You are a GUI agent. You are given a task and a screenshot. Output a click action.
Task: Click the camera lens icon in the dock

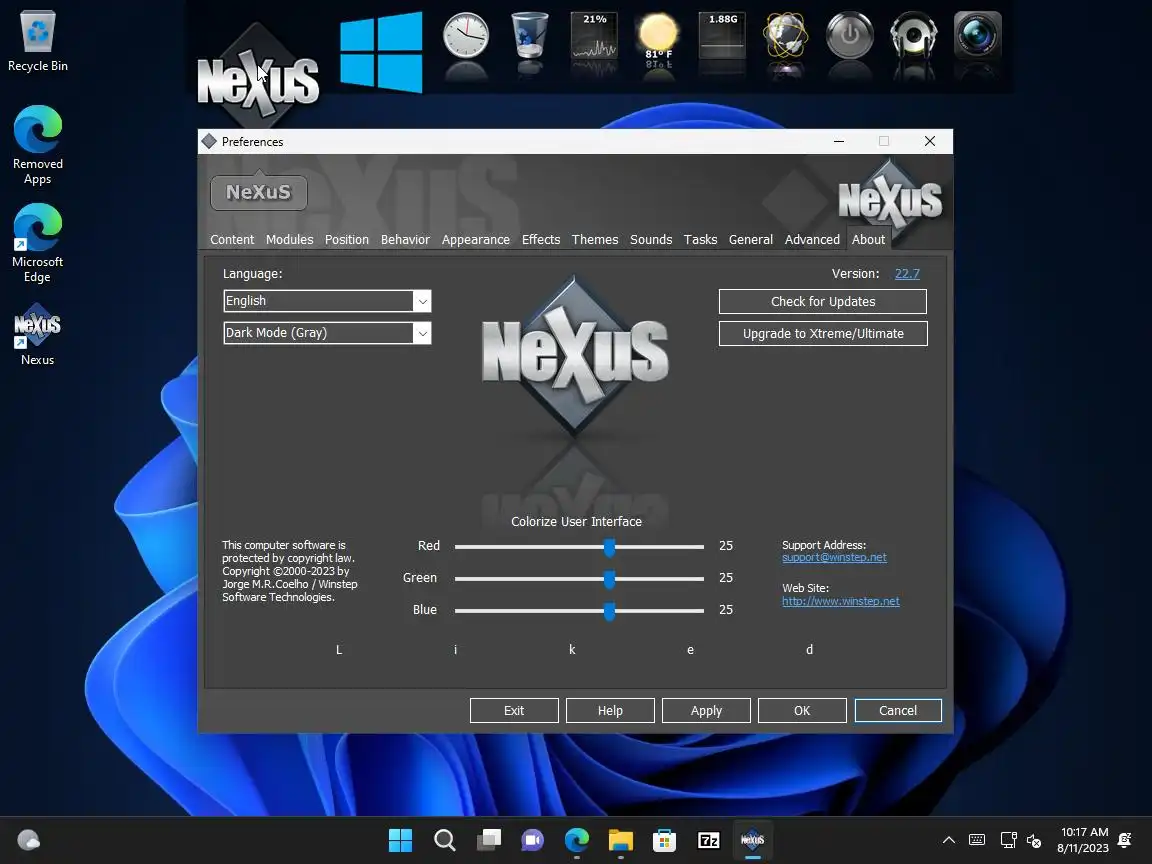[977, 36]
